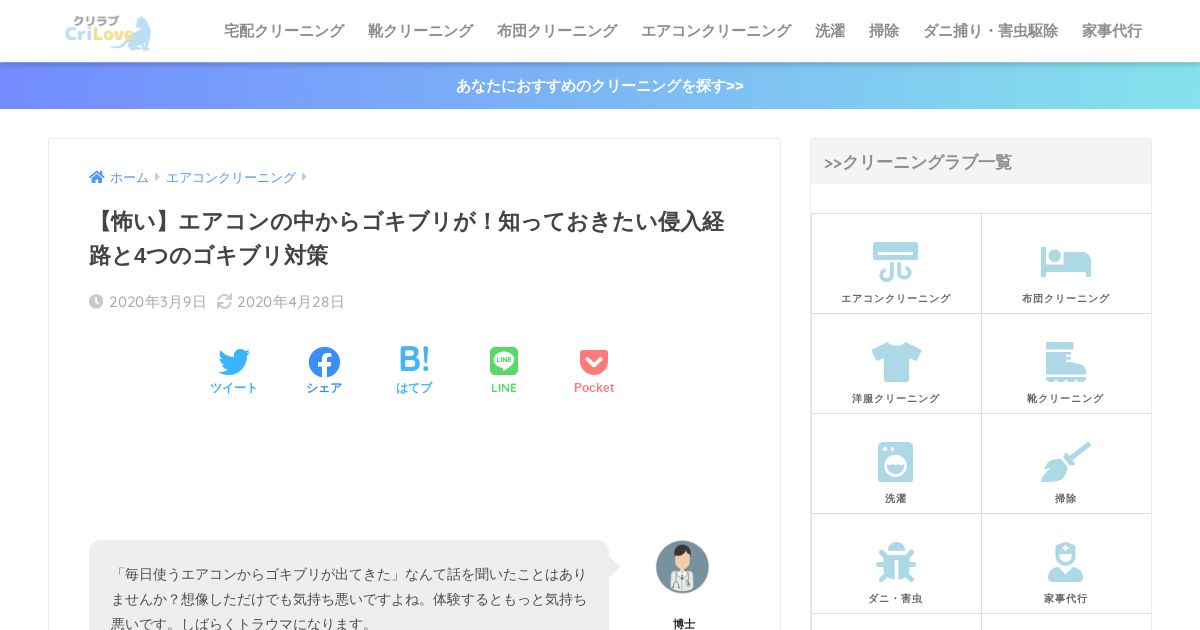
Task: Open the sidebar 掃除 label
Action: click(1065, 498)
